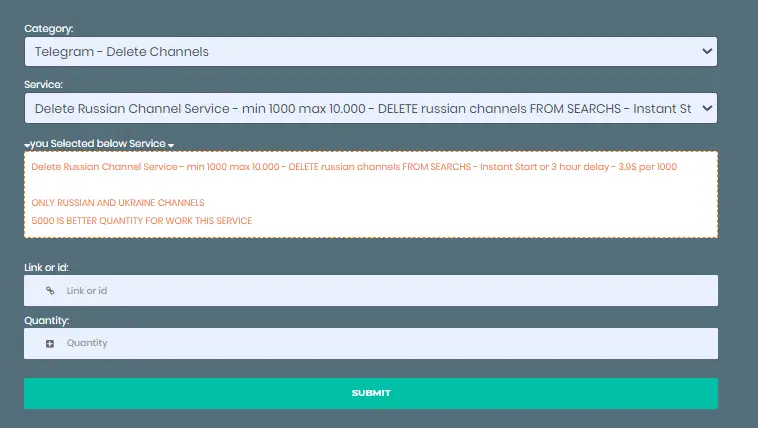Click the 'Service:' label
Image resolution: width=758 pixels, height=428 pixels.
tap(44, 85)
